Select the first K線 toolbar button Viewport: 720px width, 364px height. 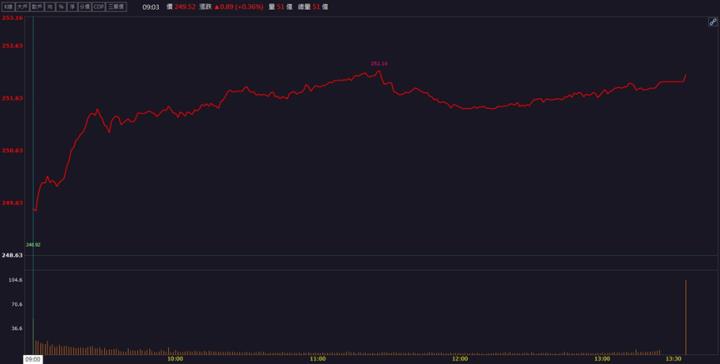(8, 7)
